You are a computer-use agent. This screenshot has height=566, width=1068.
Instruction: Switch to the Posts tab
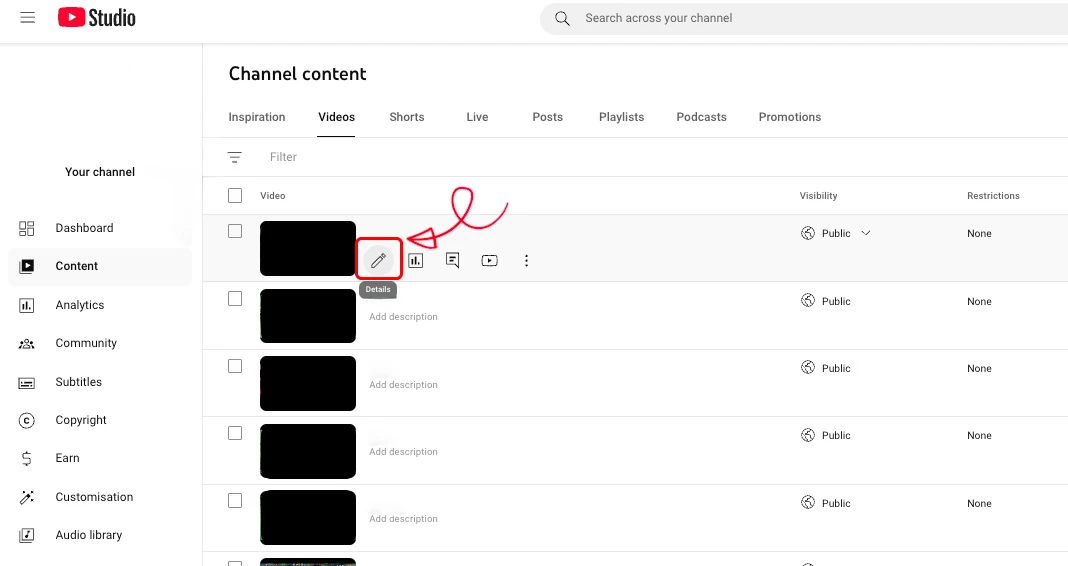548,117
